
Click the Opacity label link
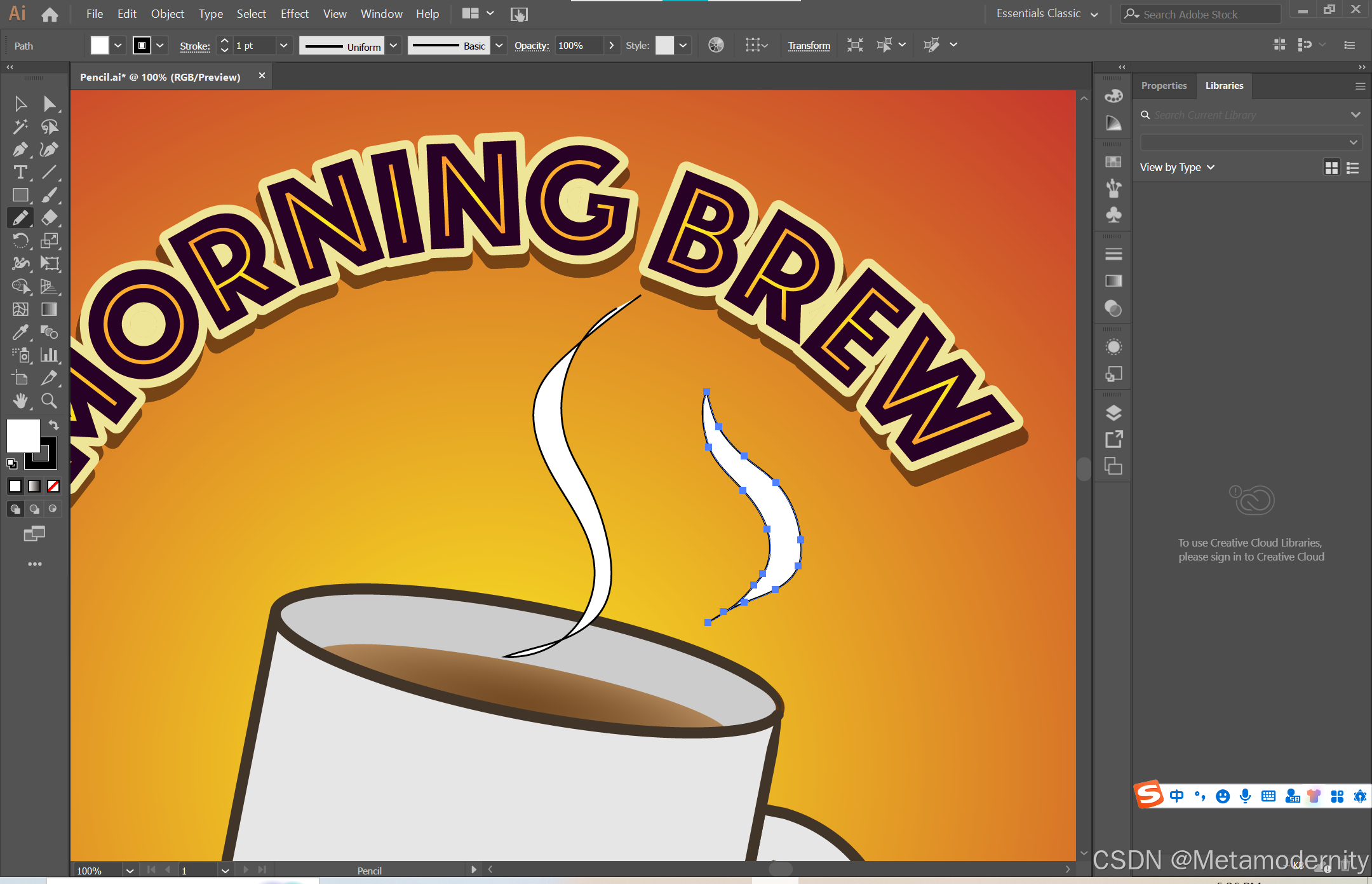click(531, 46)
